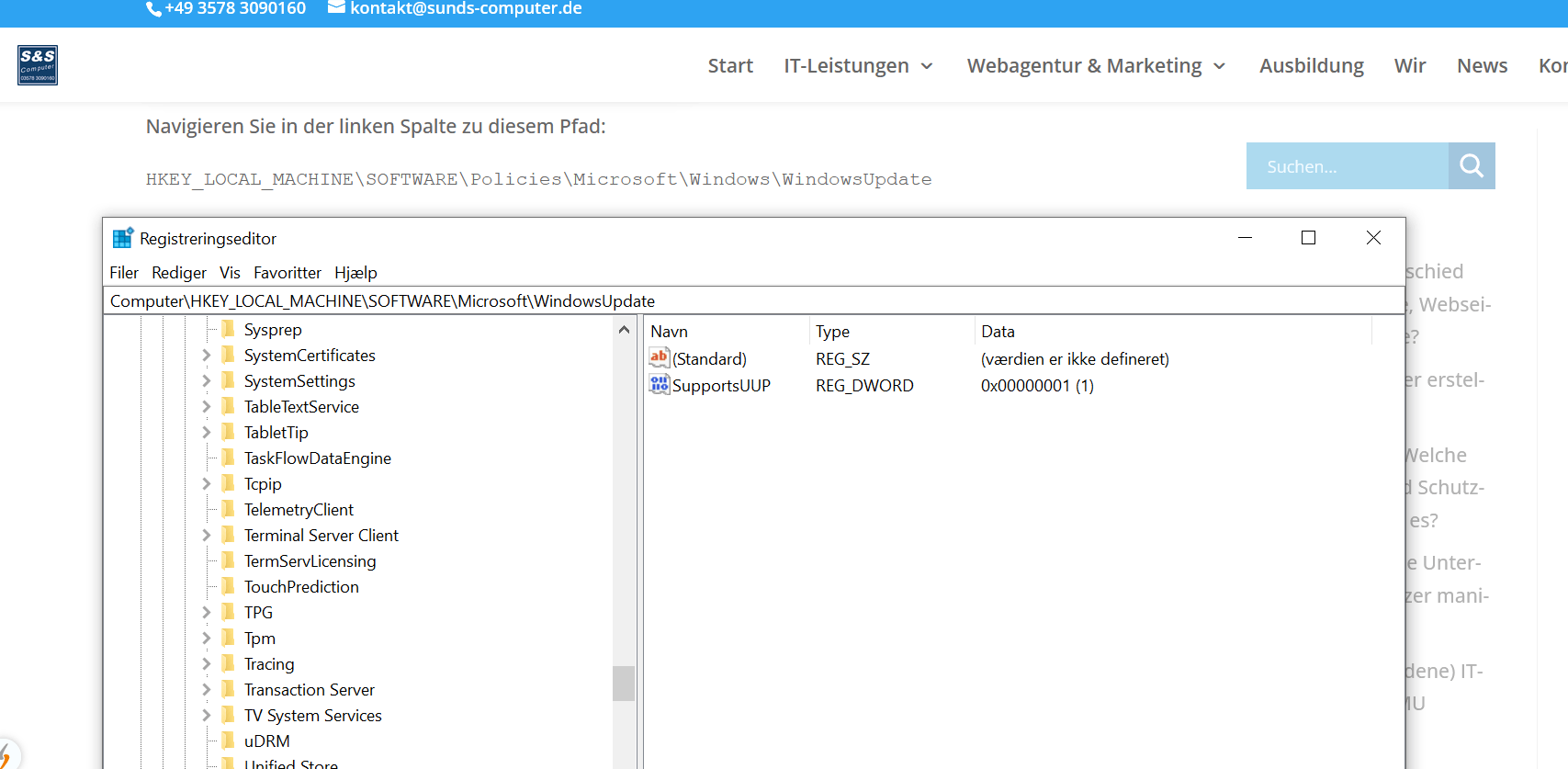Click the Transaction Server folder icon
The image size is (1568, 769).
click(x=229, y=689)
